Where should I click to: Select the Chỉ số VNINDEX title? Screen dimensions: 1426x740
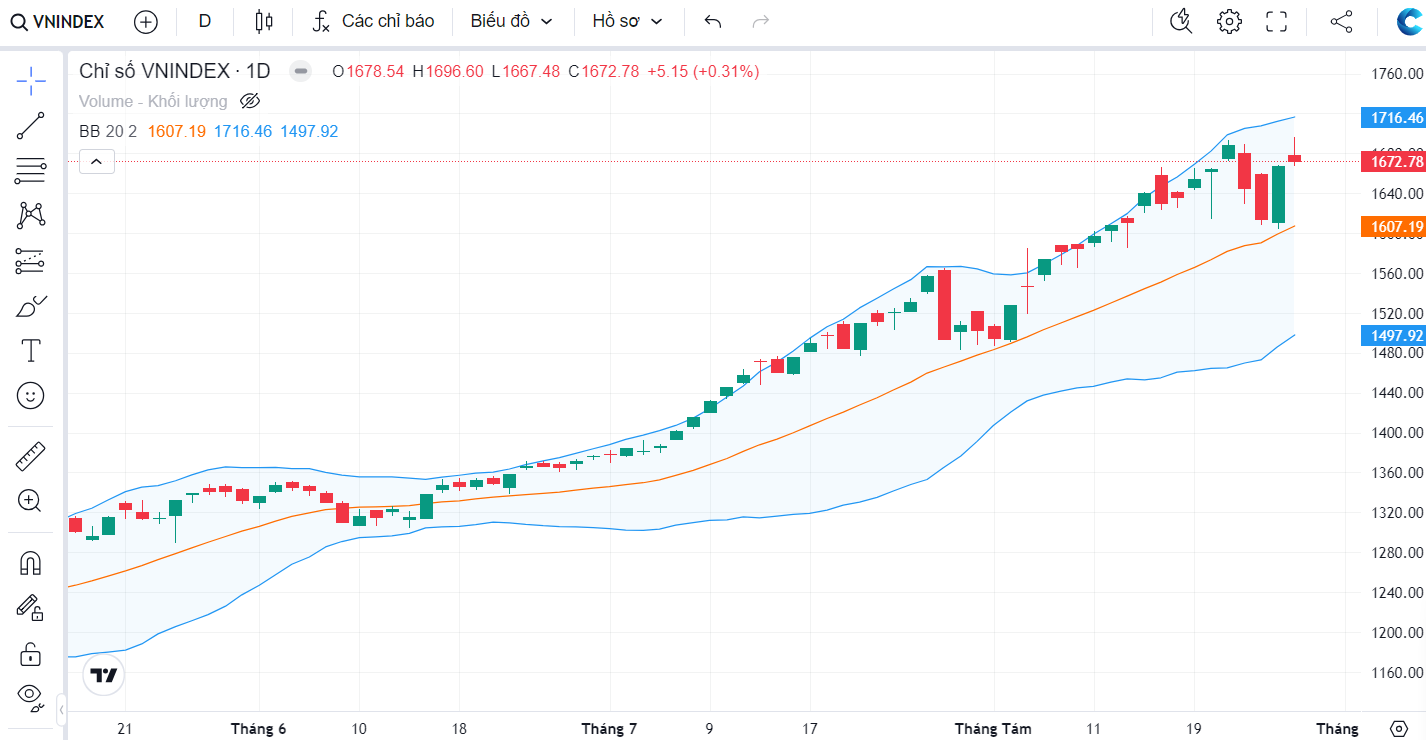175,71
